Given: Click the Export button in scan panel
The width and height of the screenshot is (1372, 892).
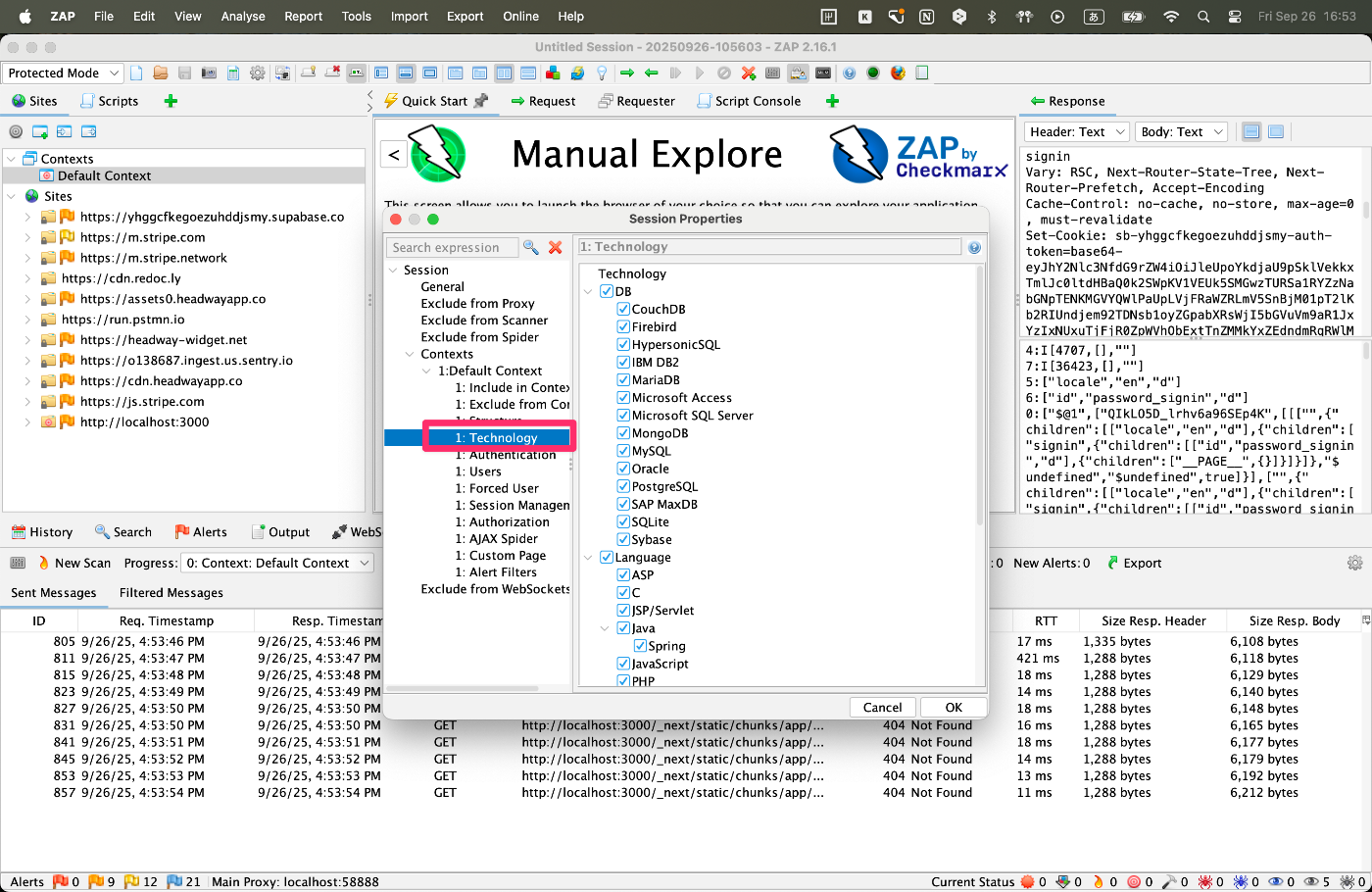Looking at the screenshot, I should [1134, 563].
